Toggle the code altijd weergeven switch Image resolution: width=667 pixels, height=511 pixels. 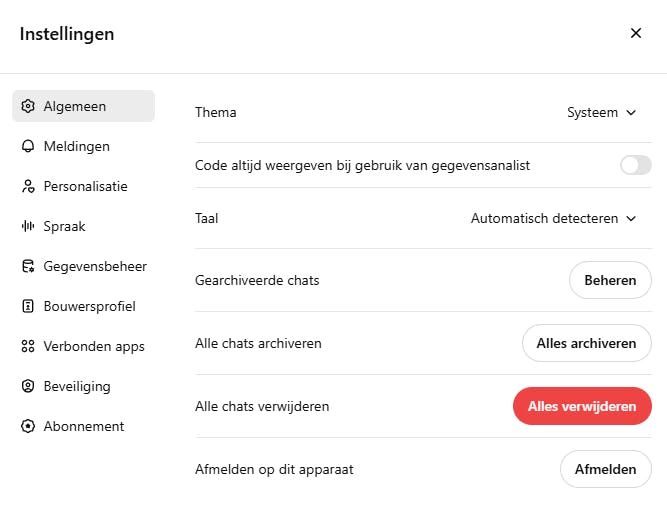(x=635, y=165)
